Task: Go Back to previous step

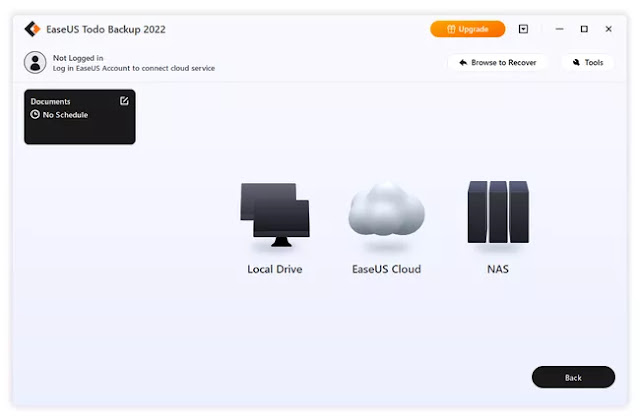Action: pyautogui.click(x=573, y=377)
